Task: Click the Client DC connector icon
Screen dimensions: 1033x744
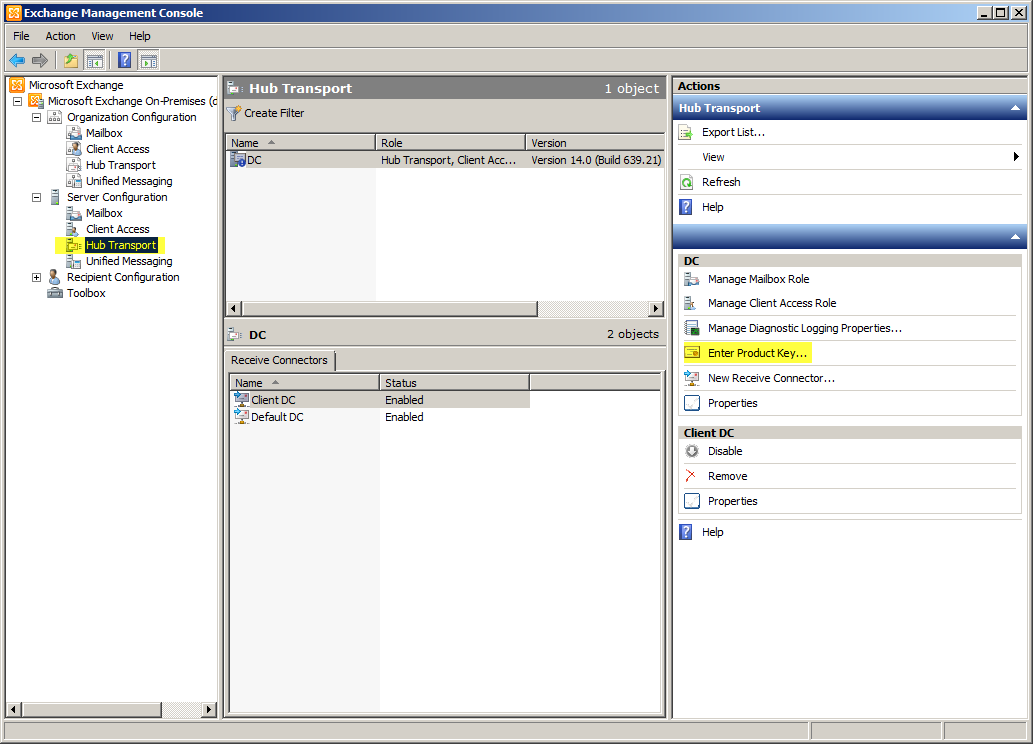Action: click(x=242, y=399)
